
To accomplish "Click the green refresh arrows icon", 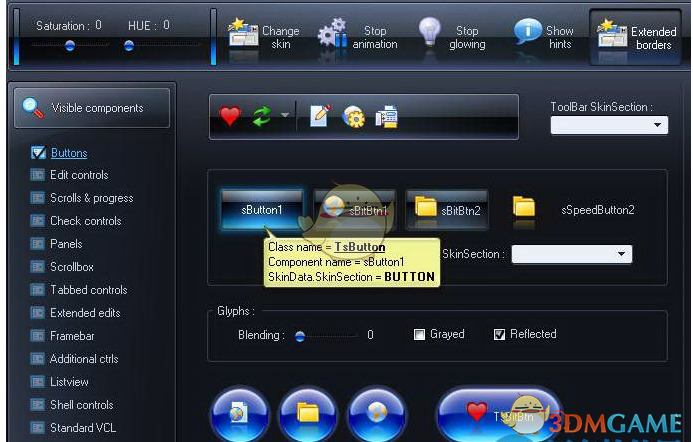I will click(x=261, y=117).
